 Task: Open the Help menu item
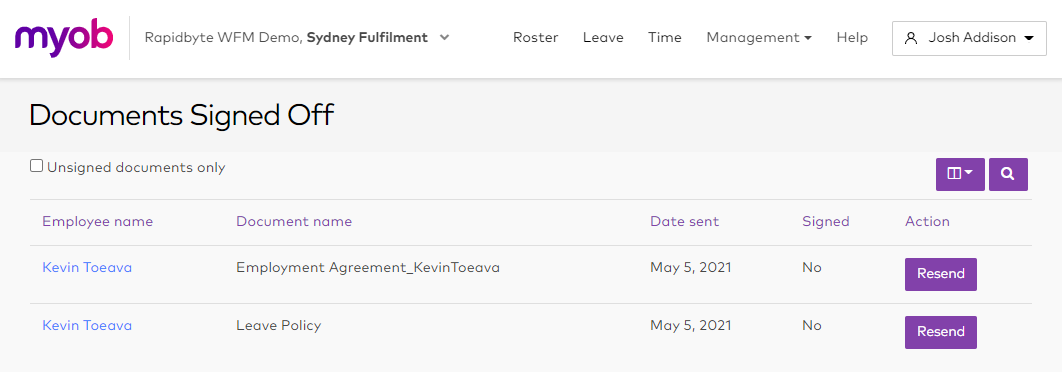(852, 38)
